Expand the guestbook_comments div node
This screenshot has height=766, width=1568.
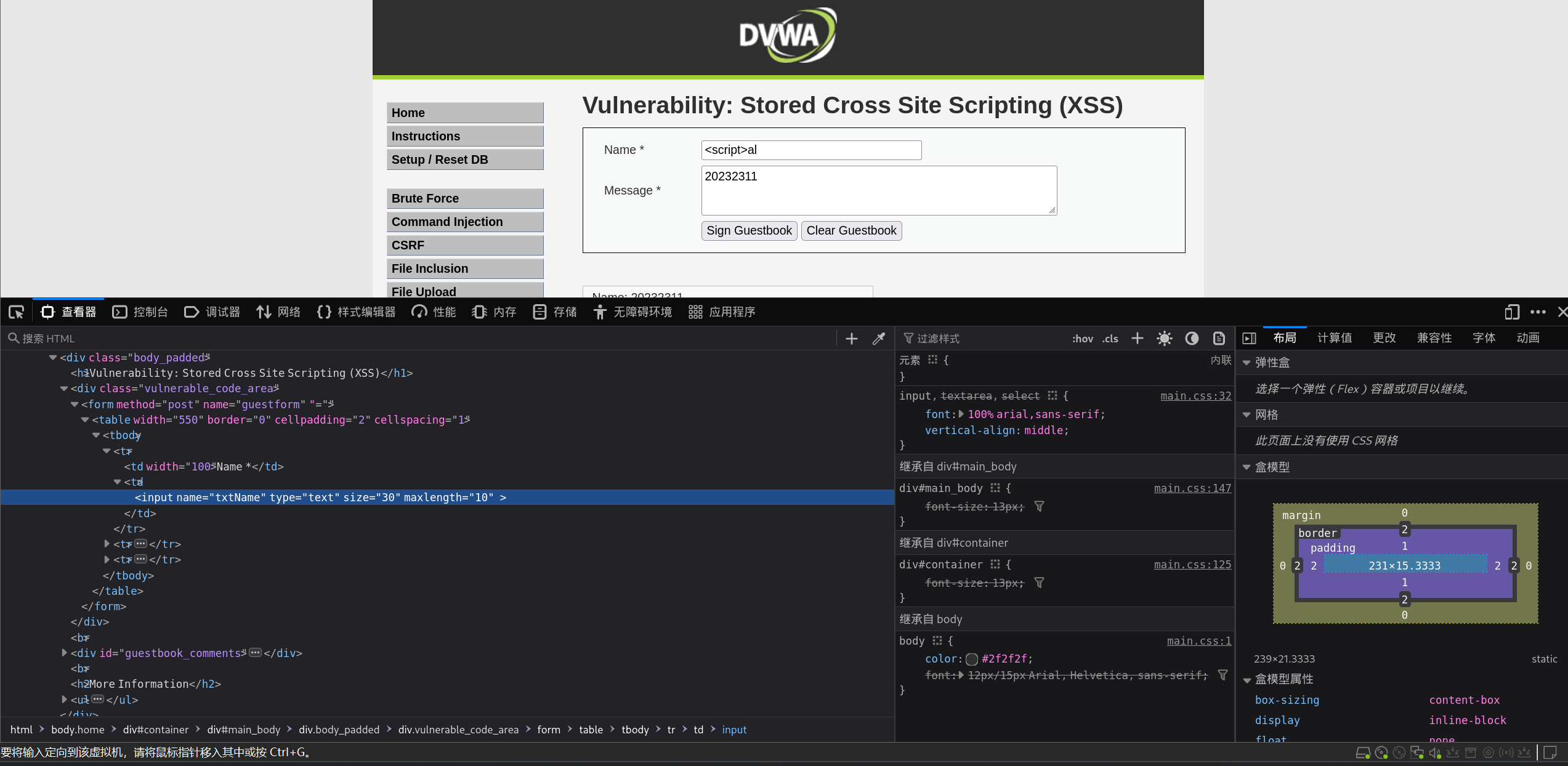[65, 653]
